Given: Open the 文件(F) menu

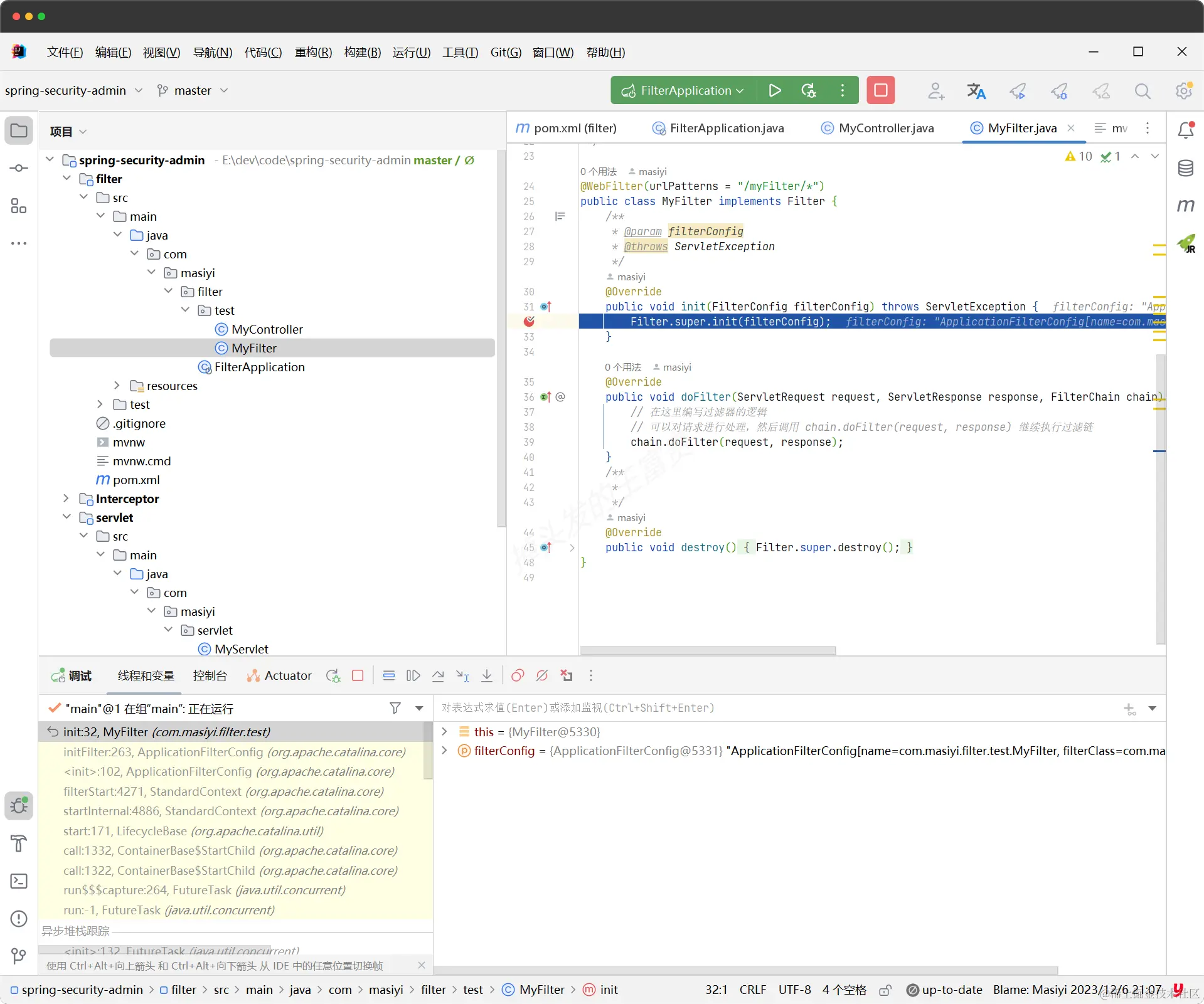Looking at the screenshot, I should point(65,52).
